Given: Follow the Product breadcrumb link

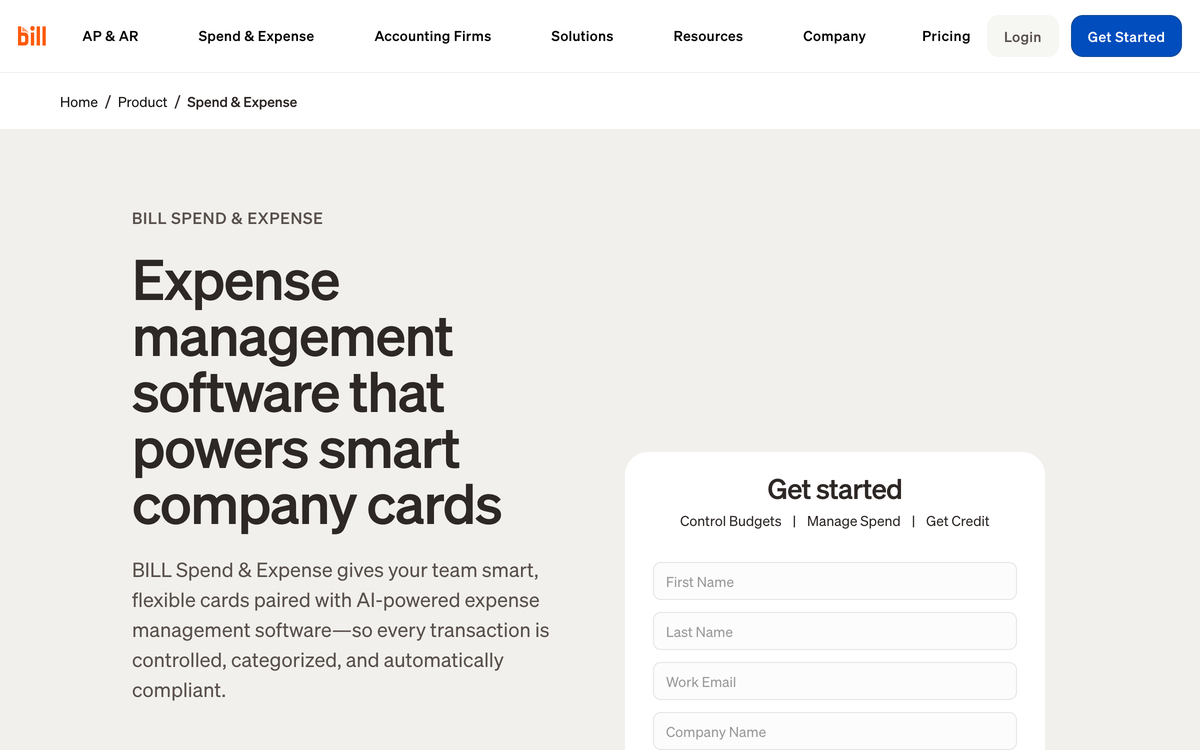Looking at the screenshot, I should (x=142, y=102).
